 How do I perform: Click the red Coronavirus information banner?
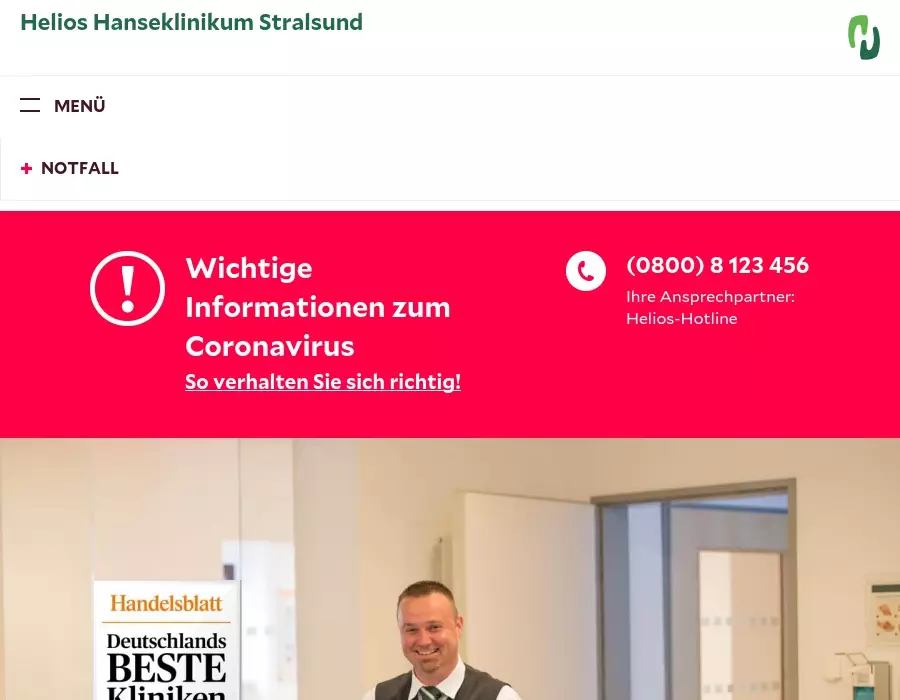tap(450, 324)
